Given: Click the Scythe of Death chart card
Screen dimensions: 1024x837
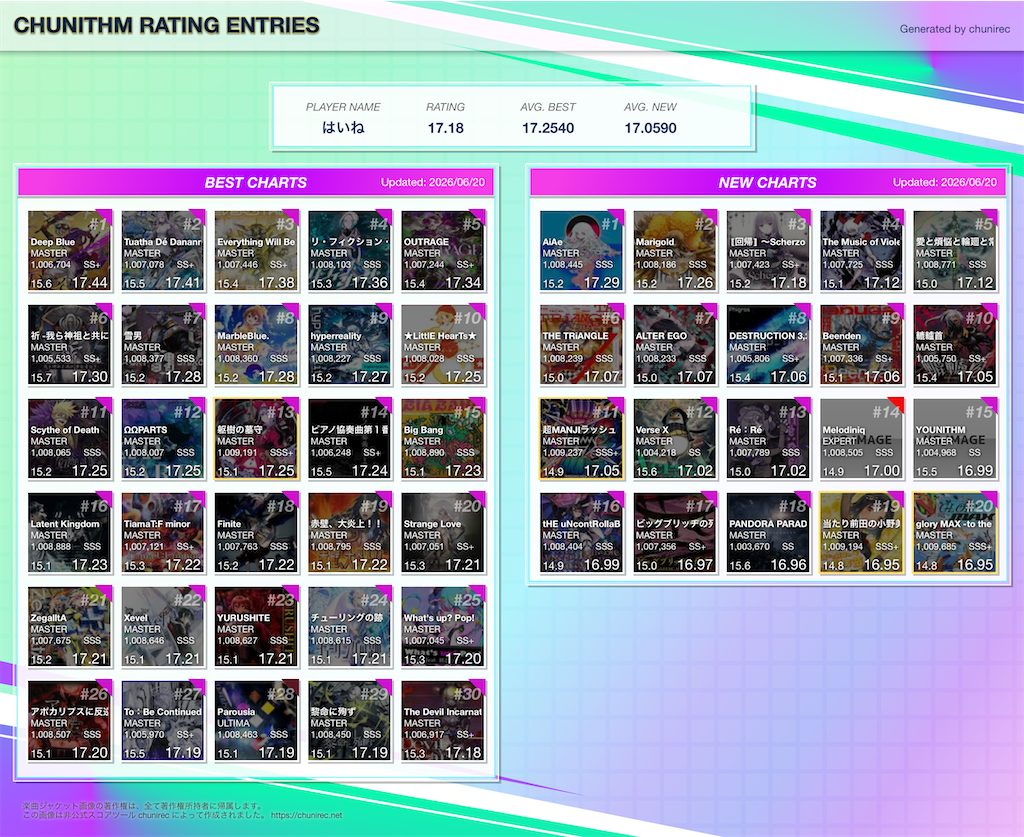Looking at the screenshot, I should coord(70,439).
